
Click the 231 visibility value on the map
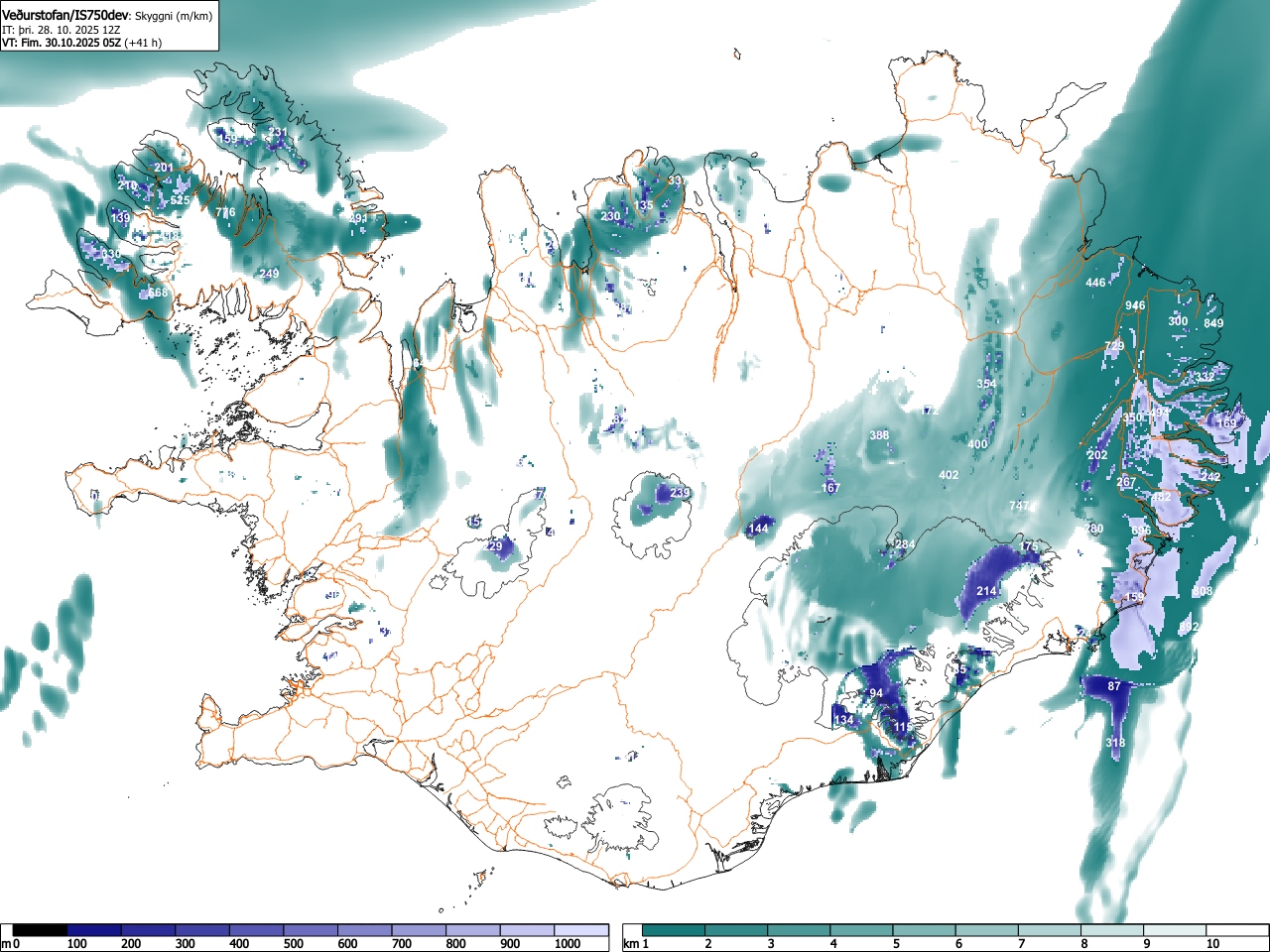coord(278,132)
